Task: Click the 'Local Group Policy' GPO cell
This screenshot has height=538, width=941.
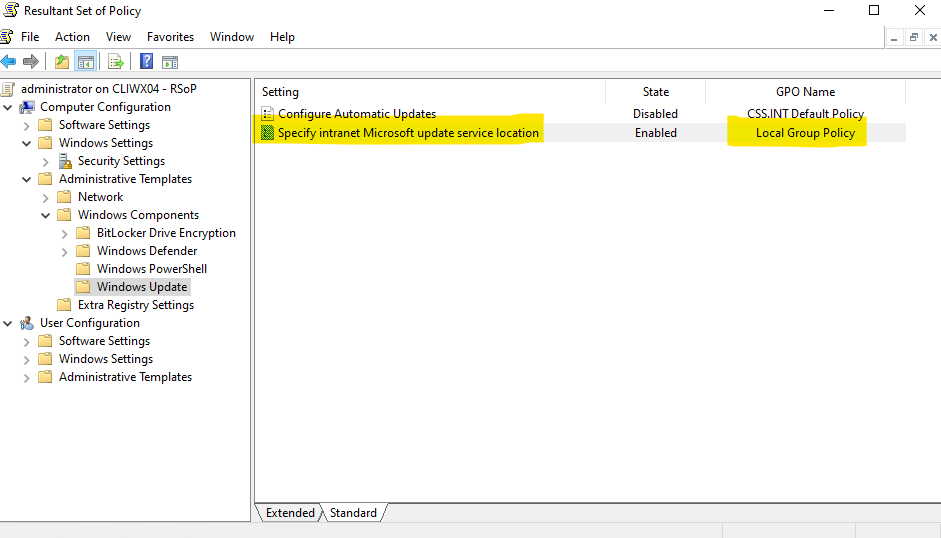Action: [x=805, y=133]
